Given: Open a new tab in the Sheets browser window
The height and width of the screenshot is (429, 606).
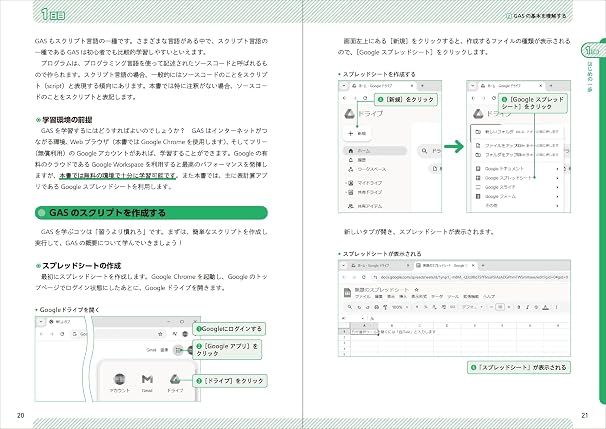Looking at the screenshot, I should (x=483, y=266).
